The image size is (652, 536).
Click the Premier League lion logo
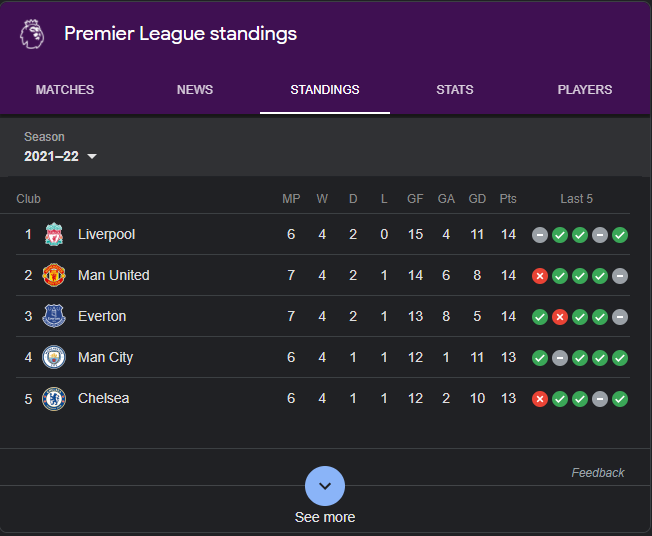click(32, 34)
